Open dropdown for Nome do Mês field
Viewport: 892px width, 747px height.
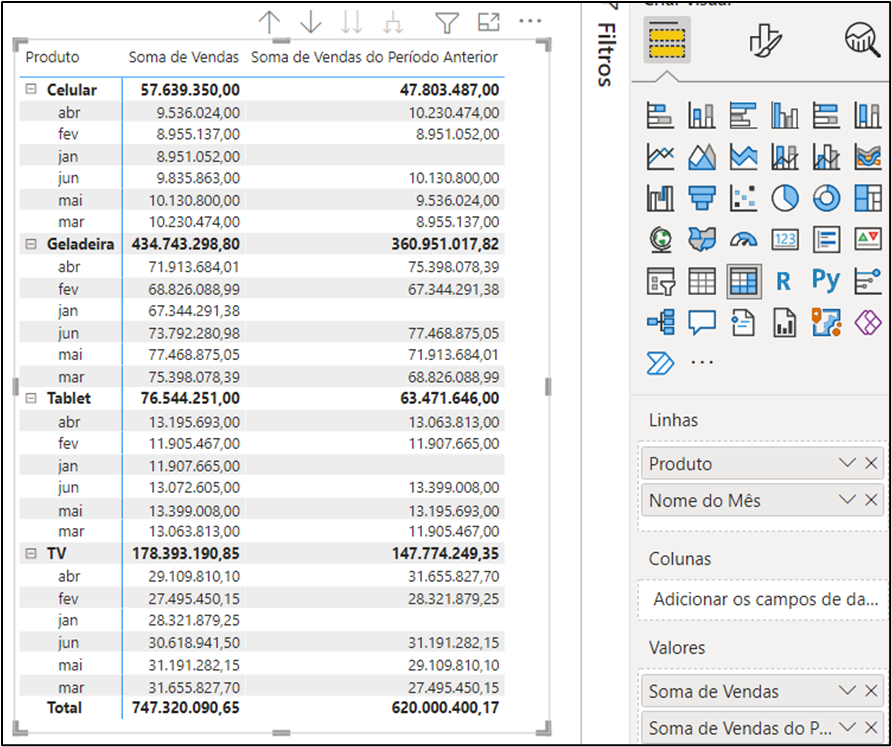tap(847, 500)
